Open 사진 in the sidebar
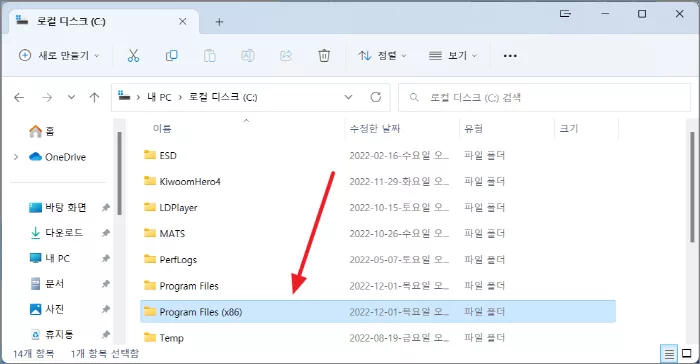This screenshot has width=700, height=364. click(46, 309)
